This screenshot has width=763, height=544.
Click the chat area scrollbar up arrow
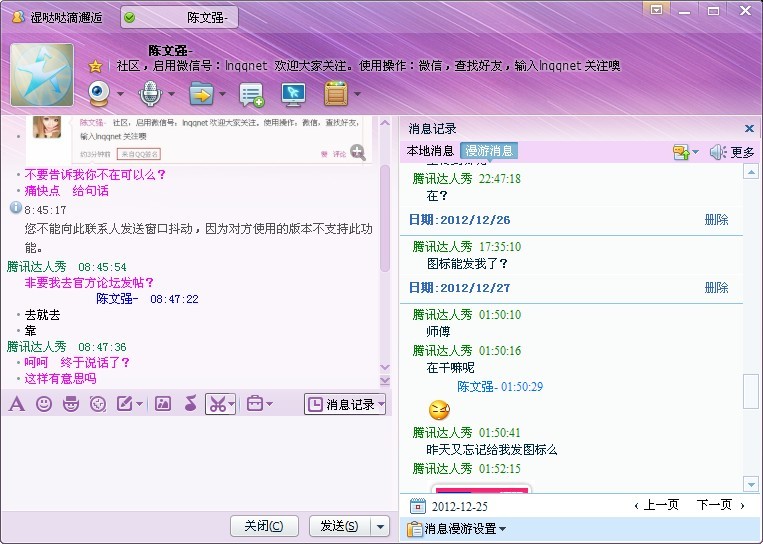(x=385, y=123)
